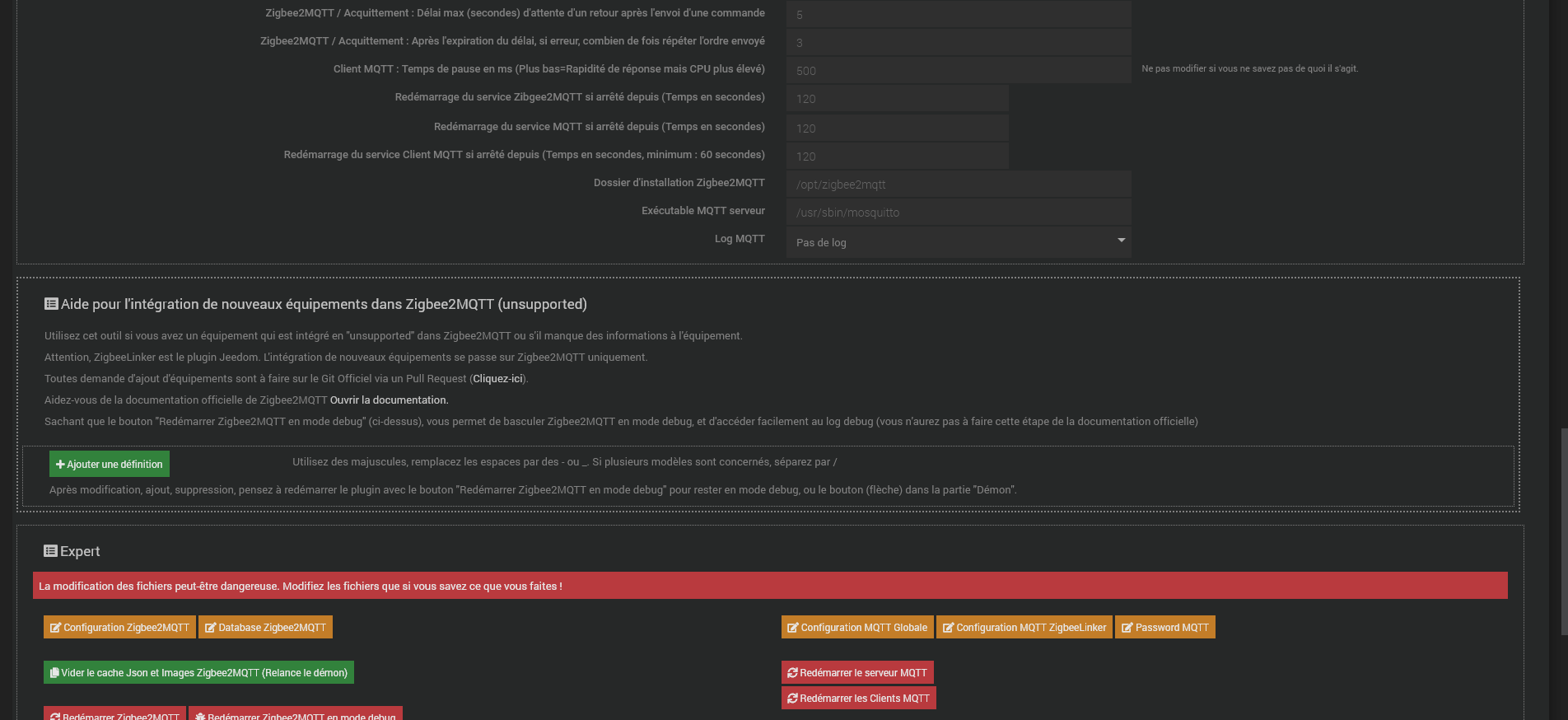Focus Exécutable MQTT serveur field
This screenshot has width=1568, height=720.
point(959,212)
